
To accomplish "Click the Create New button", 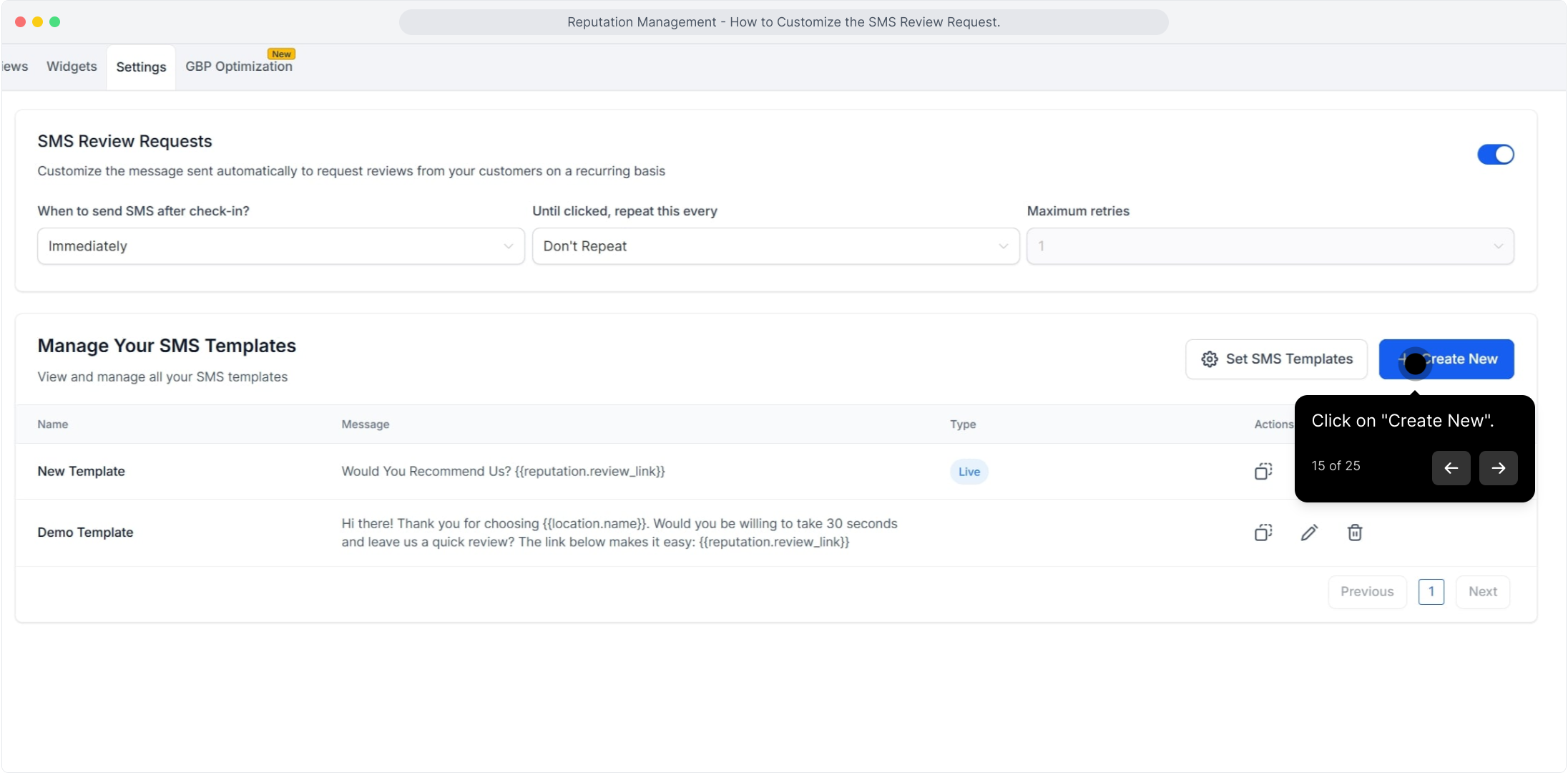I will [1446, 359].
